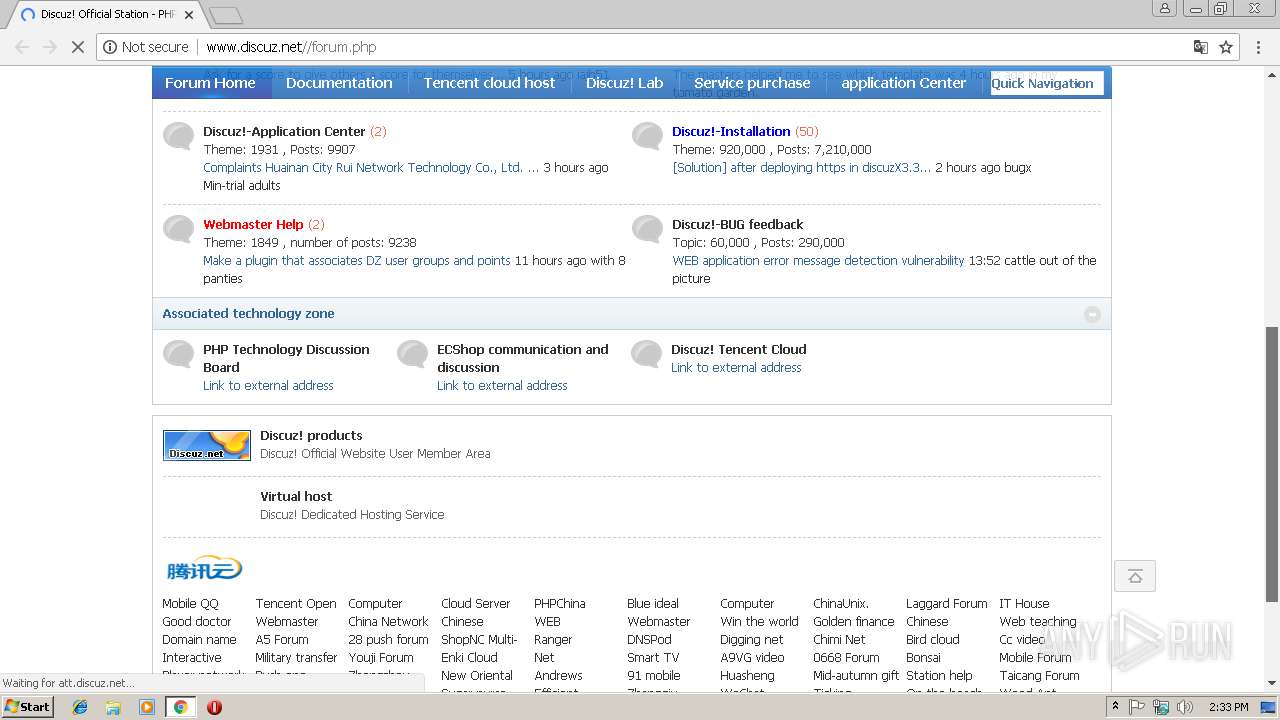Click Laggard Forum friend link
Image resolution: width=1280 pixels, height=720 pixels.
point(947,603)
